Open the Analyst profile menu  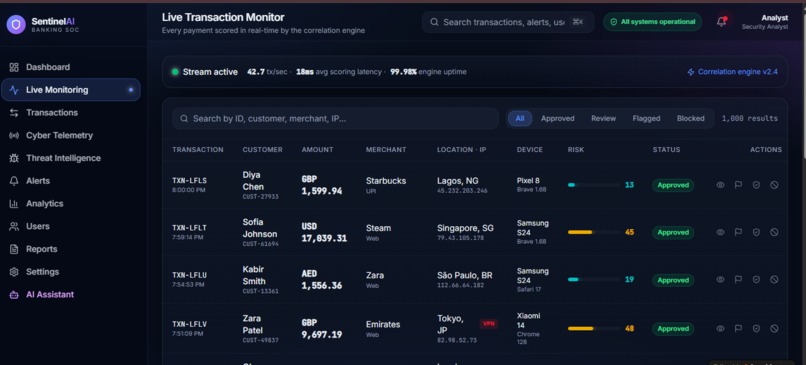pyautogui.click(x=764, y=22)
